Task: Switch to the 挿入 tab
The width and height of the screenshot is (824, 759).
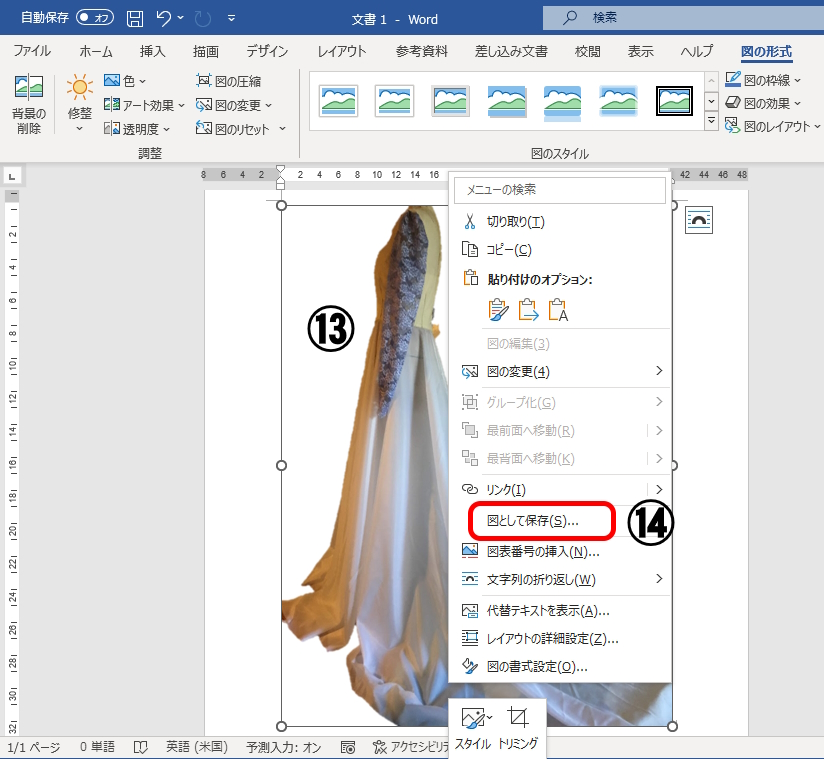Action: tap(153, 51)
